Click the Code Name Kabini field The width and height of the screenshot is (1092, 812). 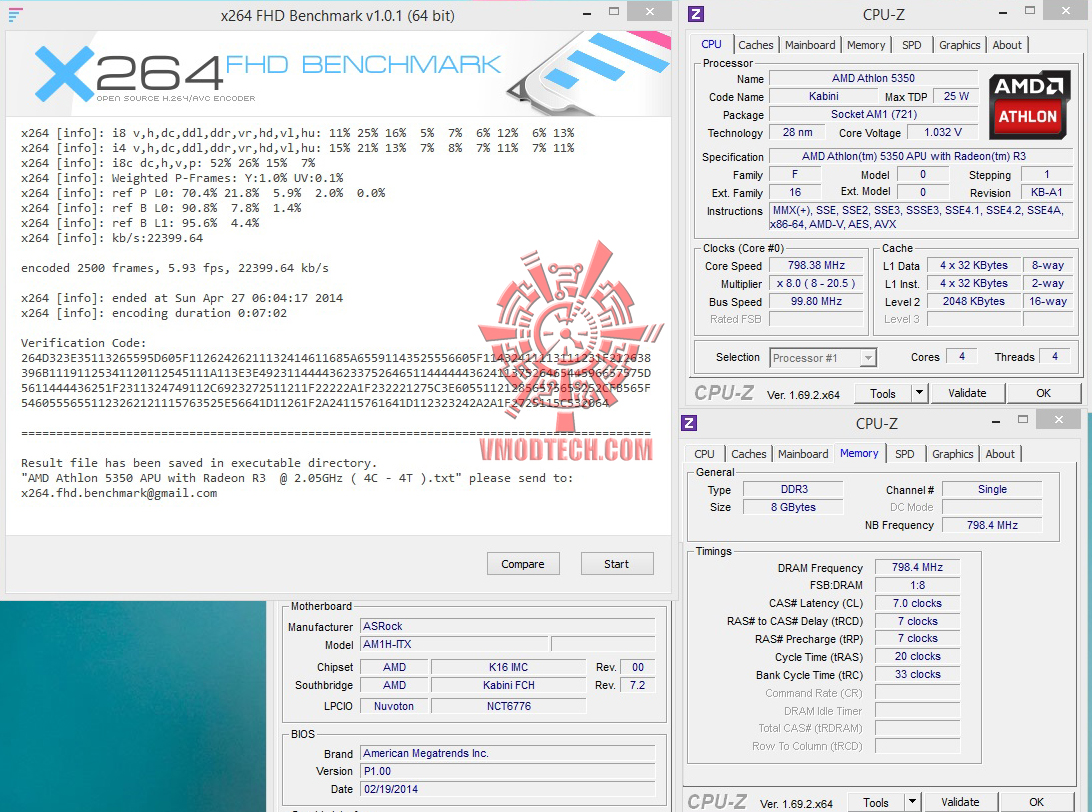pos(824,96)
